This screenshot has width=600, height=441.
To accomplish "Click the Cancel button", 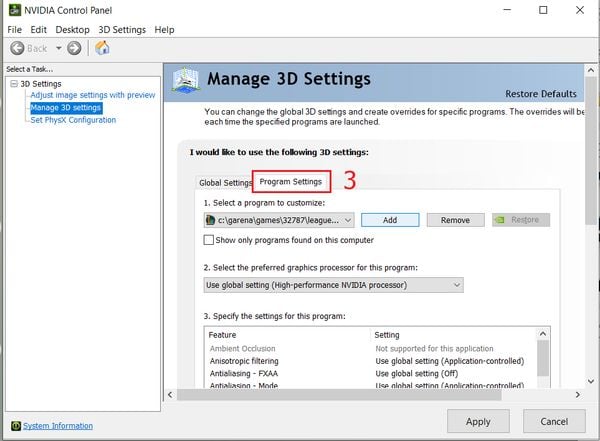I will click(554, 421).
